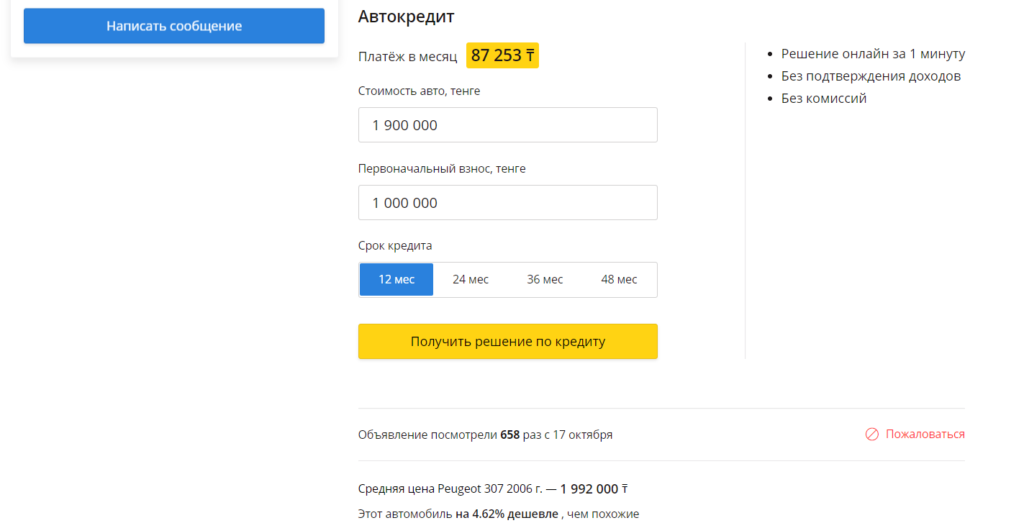
Task: Click the 87 253 ₸ monthly payment badge
Action: tap(502, 56)
